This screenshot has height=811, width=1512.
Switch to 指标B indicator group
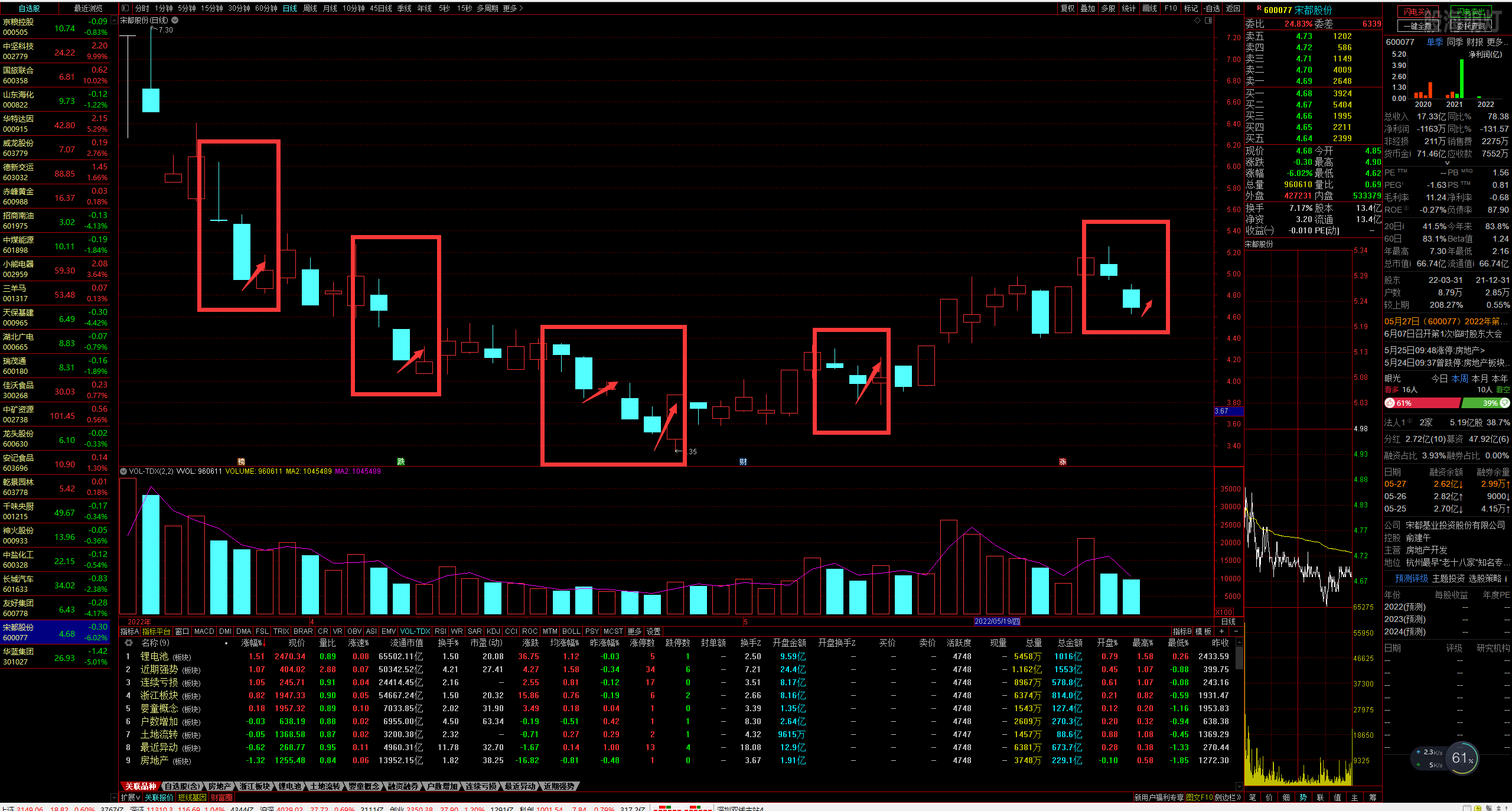[1182, 631]
